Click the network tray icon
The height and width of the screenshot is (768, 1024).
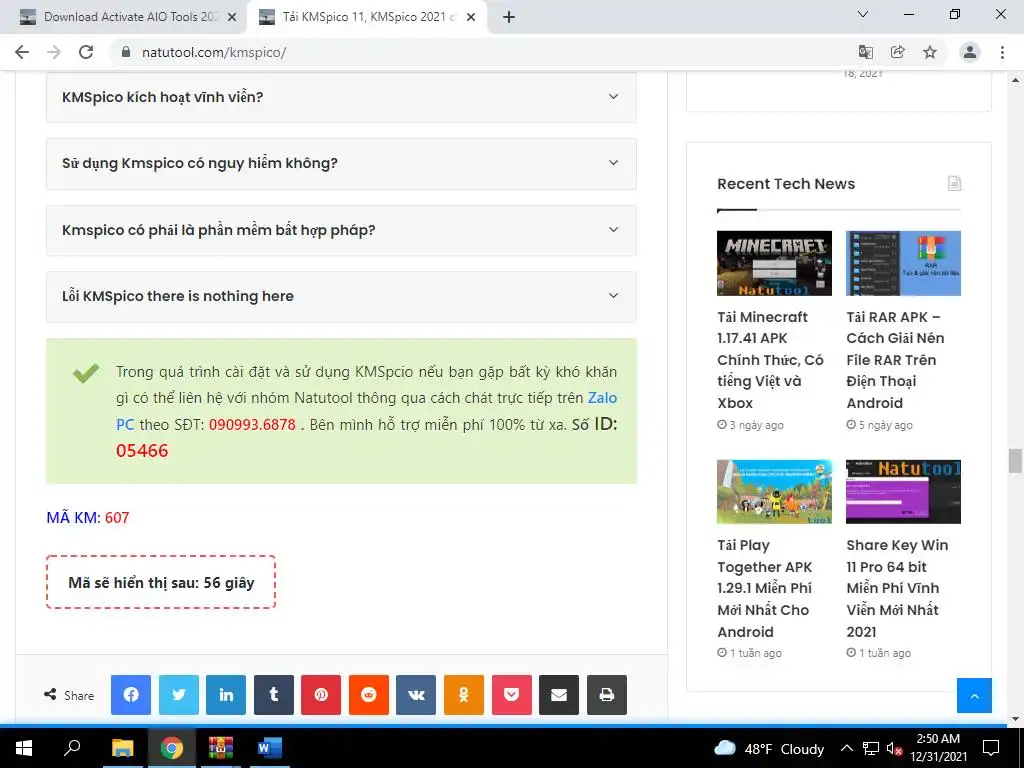click(871, 748)
